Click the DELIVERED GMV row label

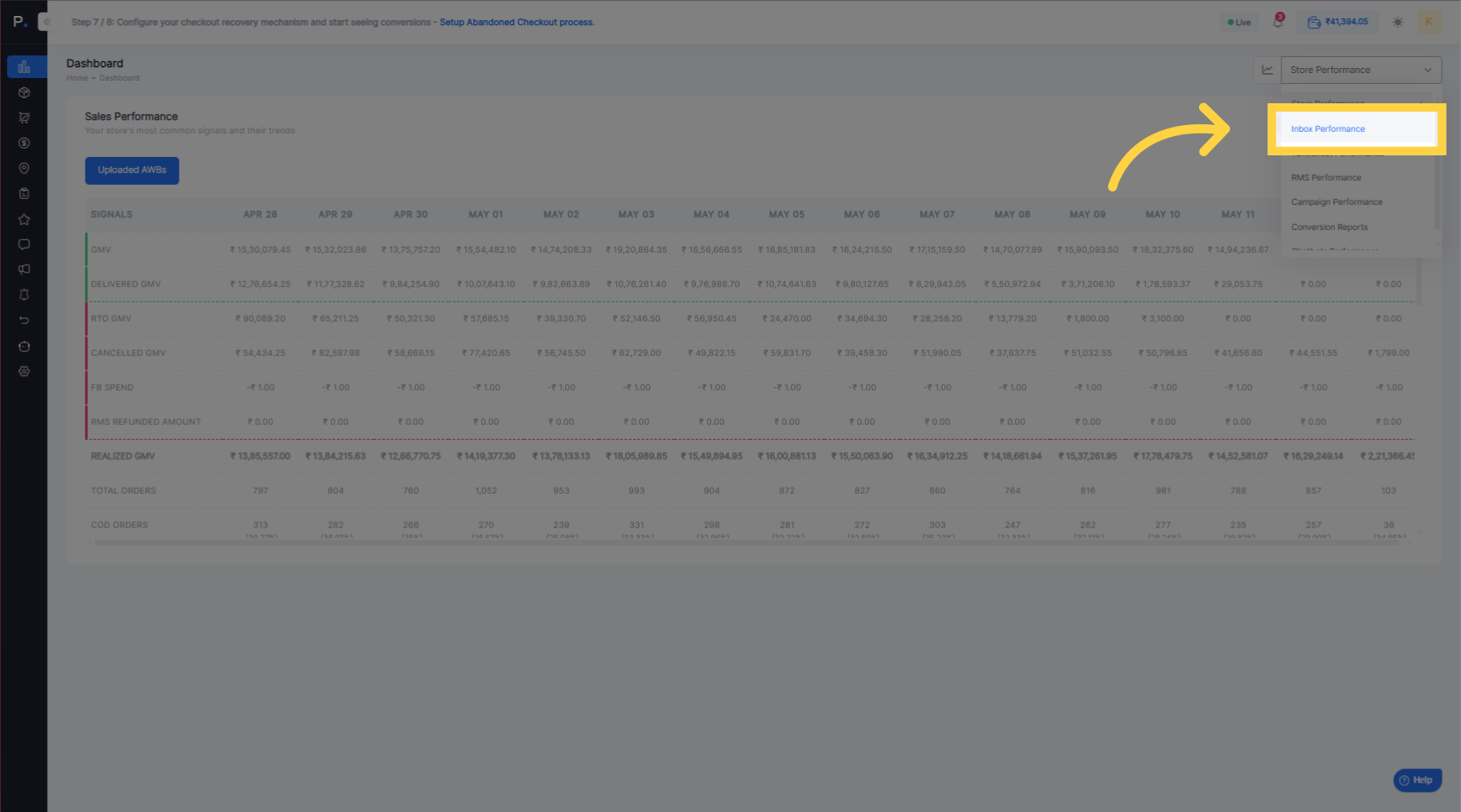(x=126, y=285)
